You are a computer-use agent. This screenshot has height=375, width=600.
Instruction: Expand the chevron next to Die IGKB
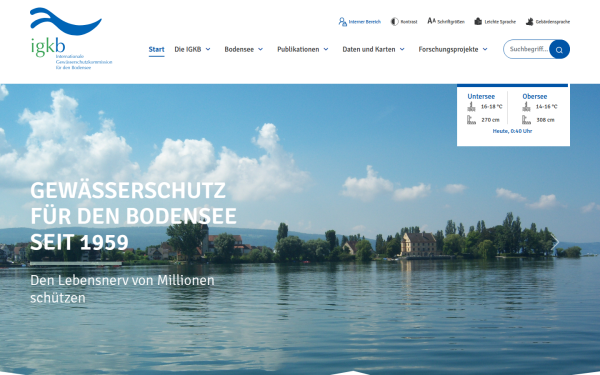click(x=208, y=49)
